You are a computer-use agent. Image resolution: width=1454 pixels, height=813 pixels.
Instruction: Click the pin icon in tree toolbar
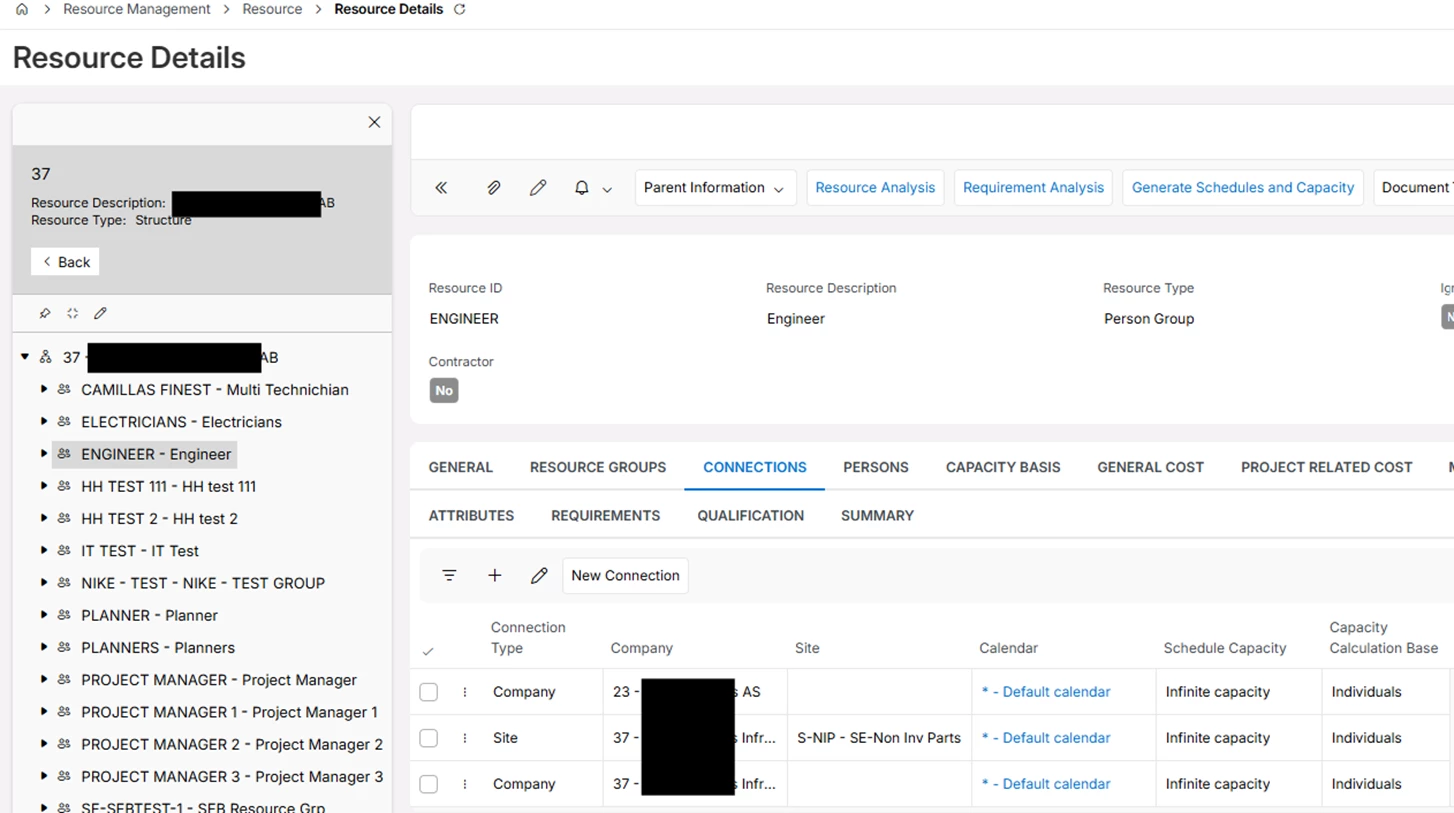click(x=45, y=313)
